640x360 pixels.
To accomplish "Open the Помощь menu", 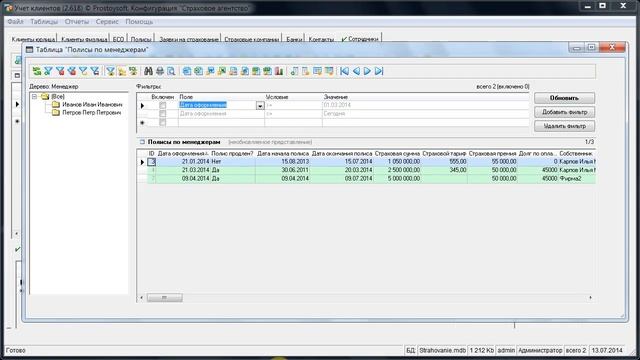I will 139,22.
